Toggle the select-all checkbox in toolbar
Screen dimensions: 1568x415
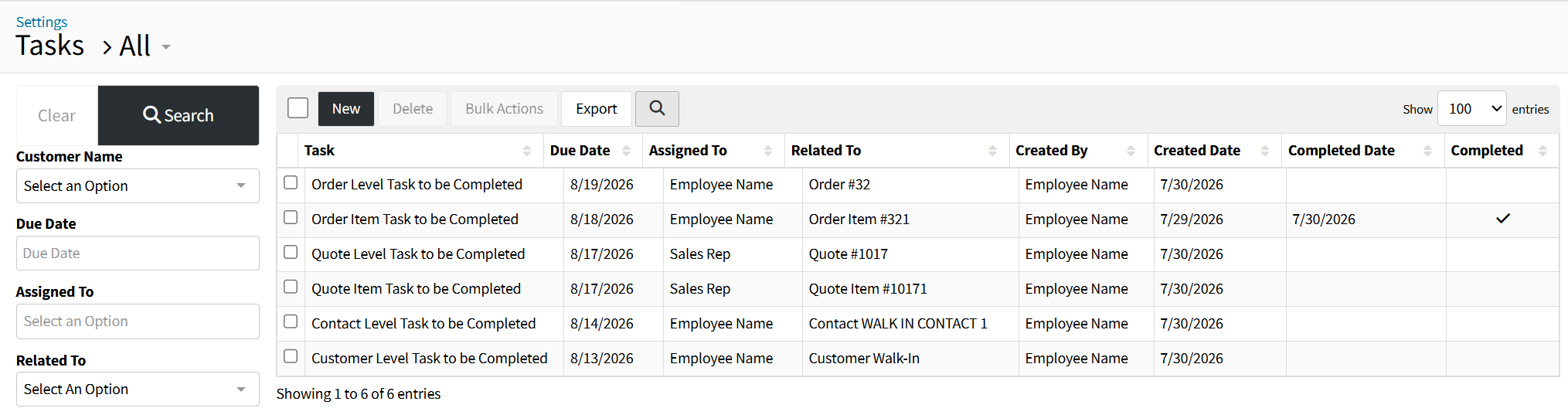point(298,108)
